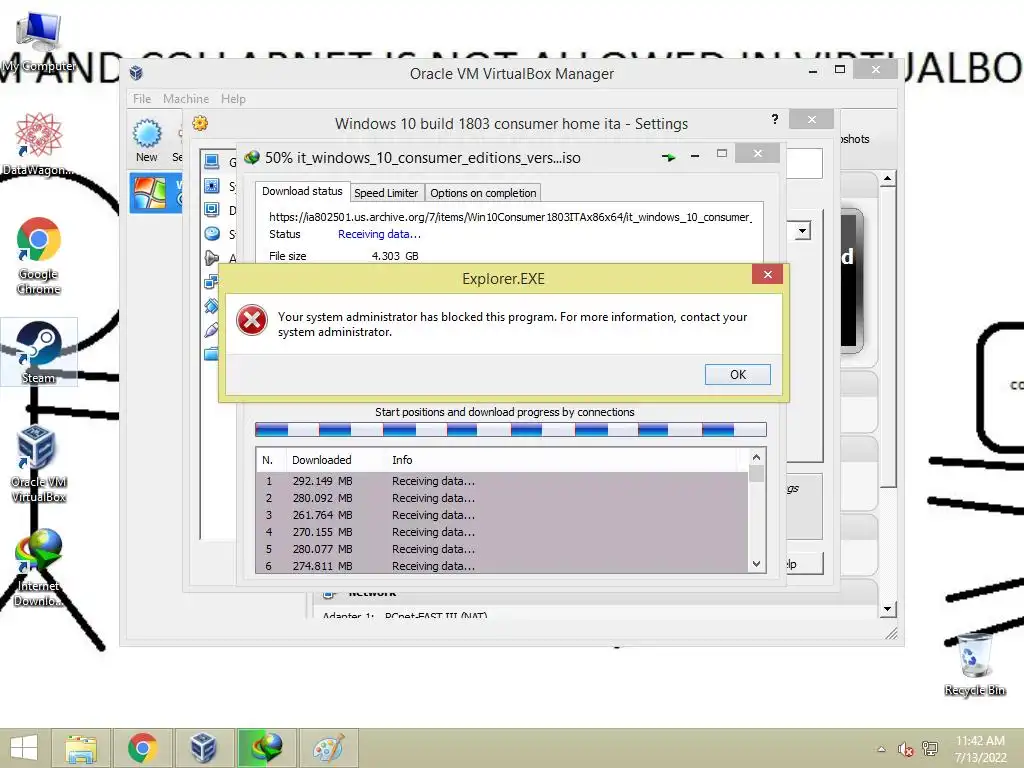Screen dimensions: 1024x768
Task: Select connection row 6 with 274.811 MB
Action: [x=502, y=566]
